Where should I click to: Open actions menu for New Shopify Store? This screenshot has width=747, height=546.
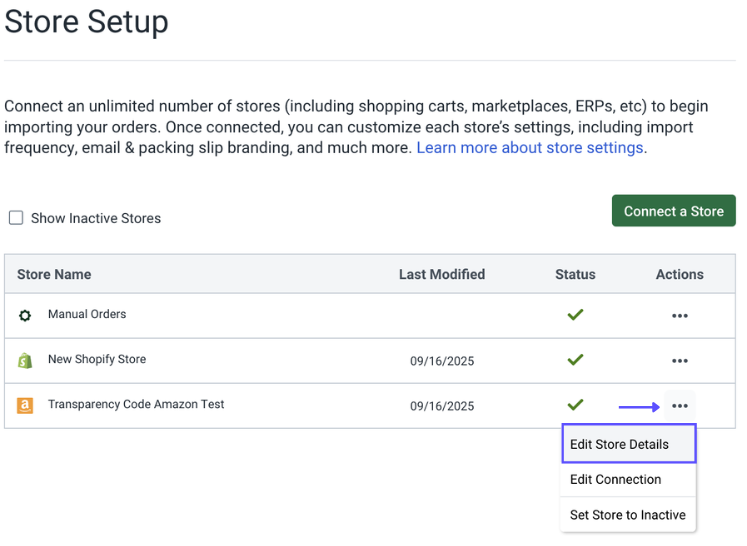click(679, 361)
